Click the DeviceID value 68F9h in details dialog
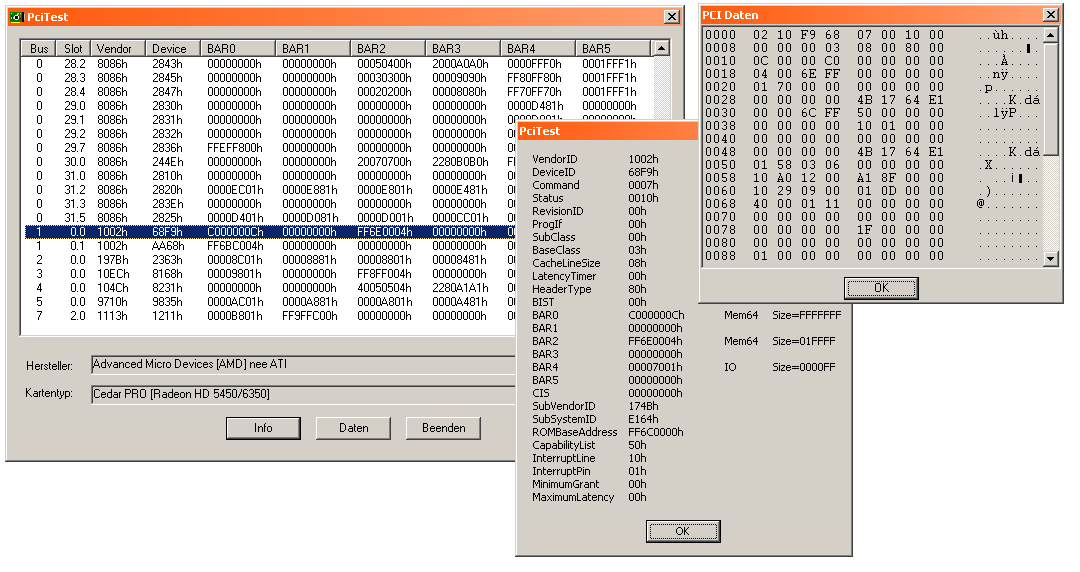The height and width of the screenshot is (572, 1080). 643,172
